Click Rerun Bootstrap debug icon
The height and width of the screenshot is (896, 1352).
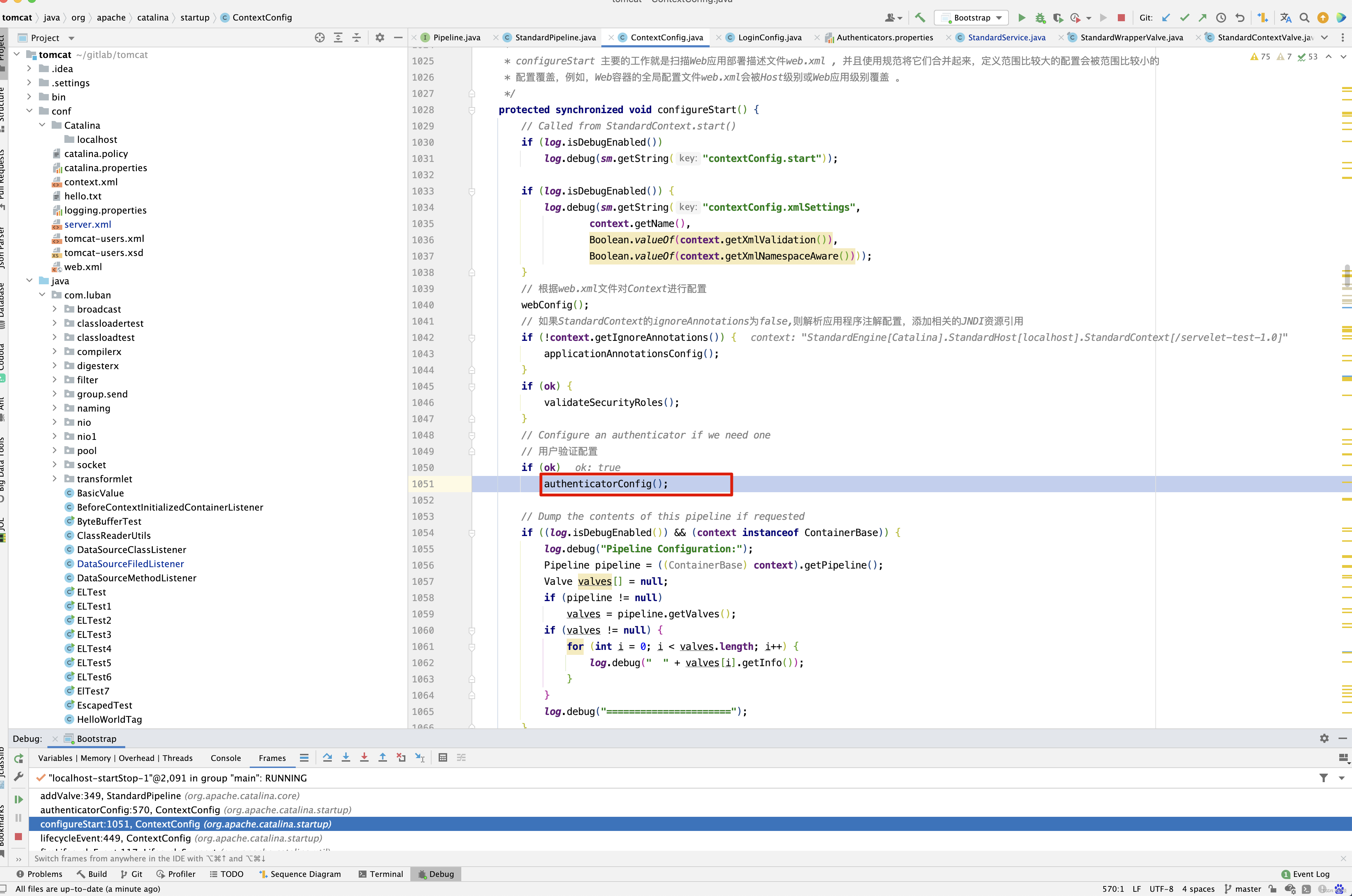click(x=18, y=758)
